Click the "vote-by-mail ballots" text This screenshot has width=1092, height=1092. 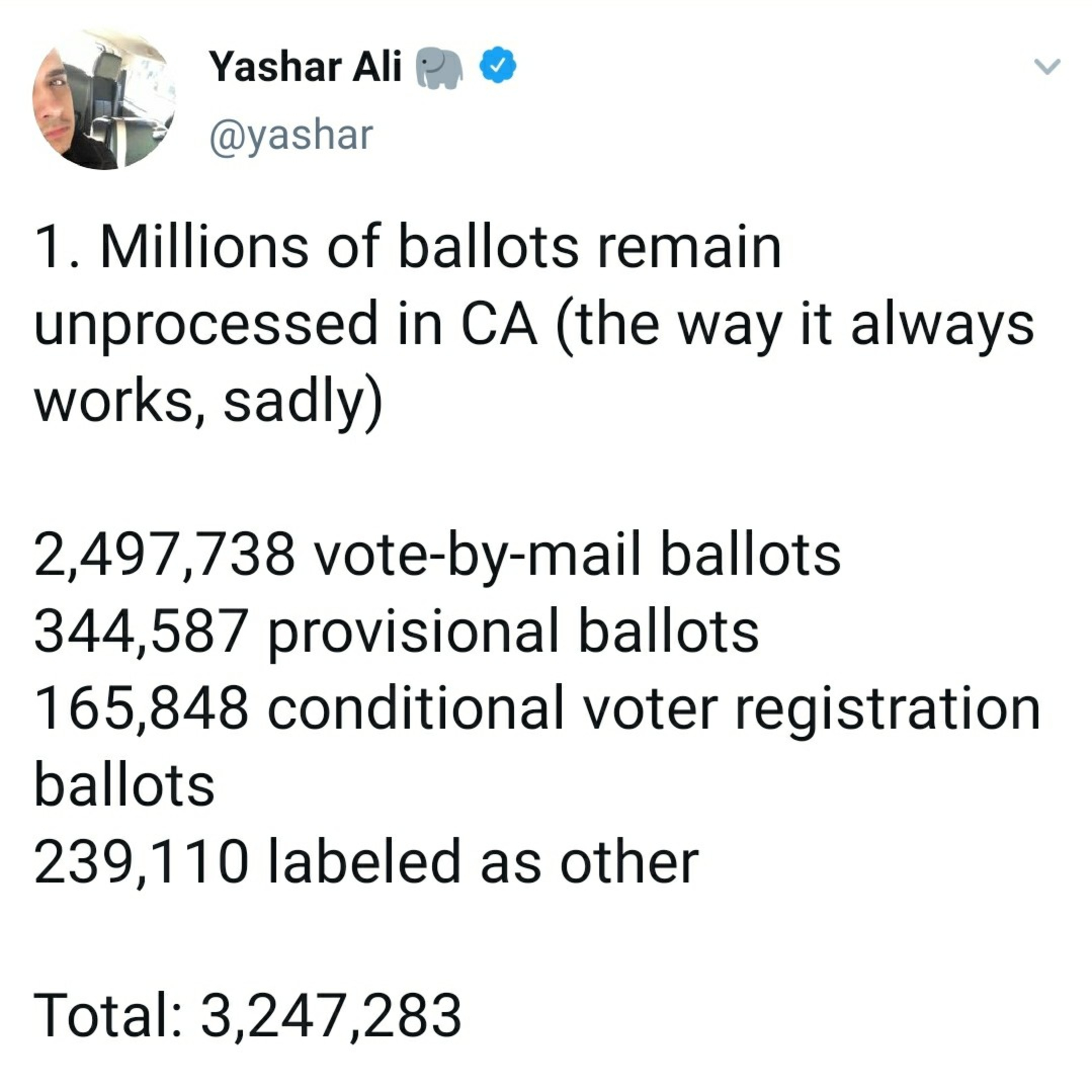[577, 555]
